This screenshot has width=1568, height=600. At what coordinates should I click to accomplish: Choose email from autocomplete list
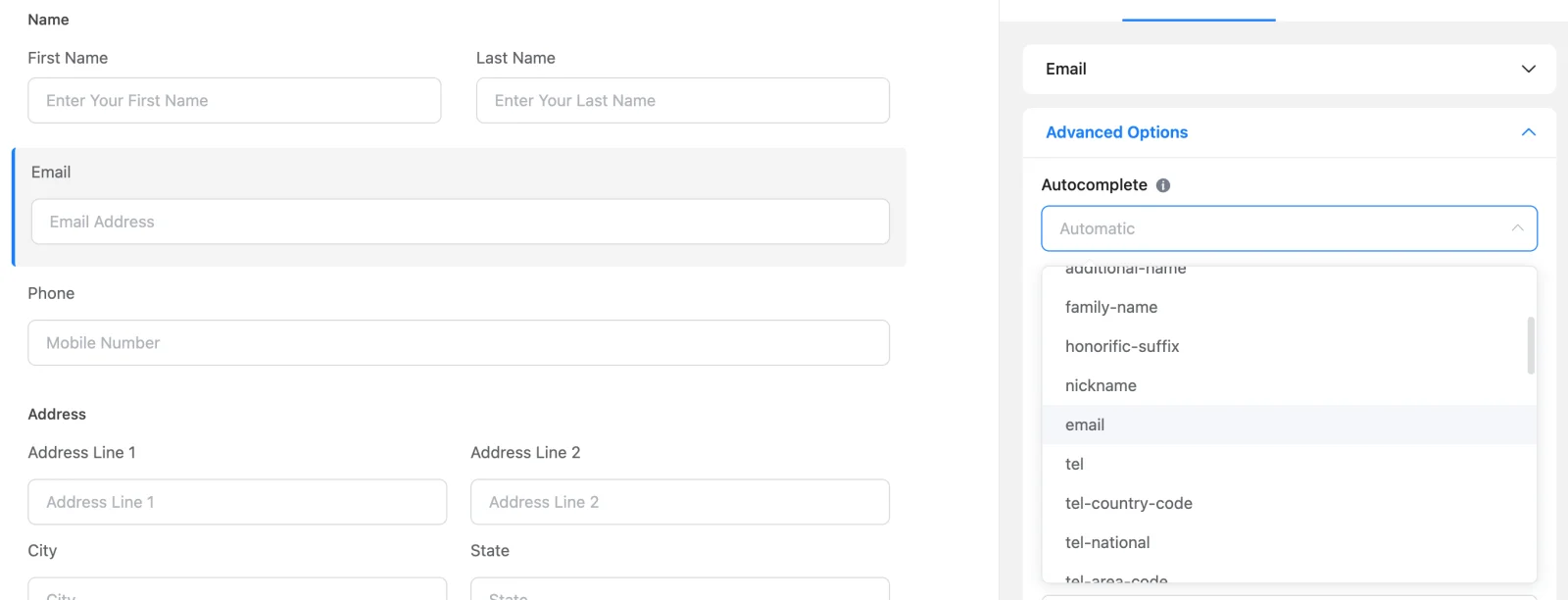coord(1289,425)
